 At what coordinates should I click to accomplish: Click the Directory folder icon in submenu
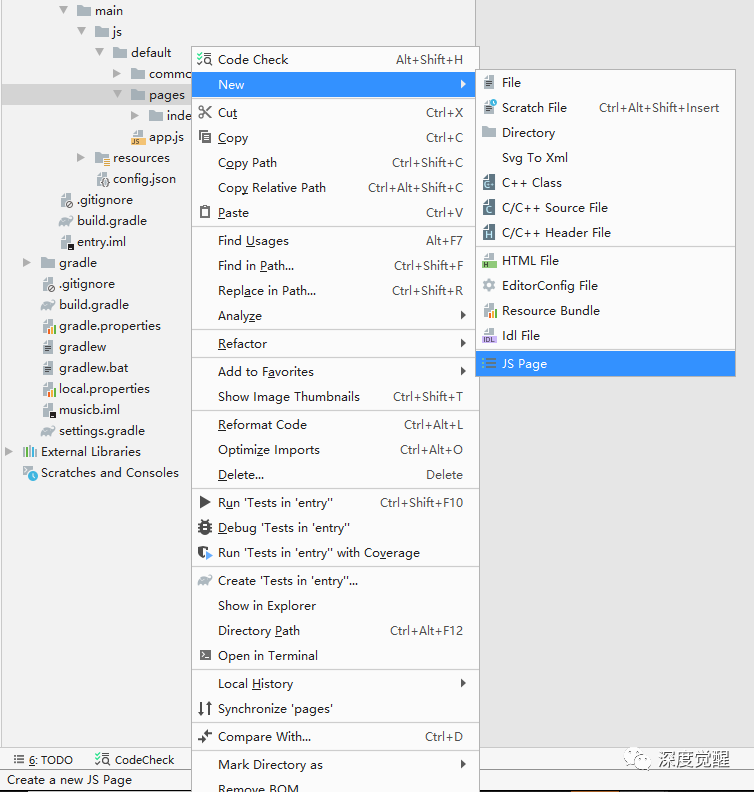(x=489, y=132)
